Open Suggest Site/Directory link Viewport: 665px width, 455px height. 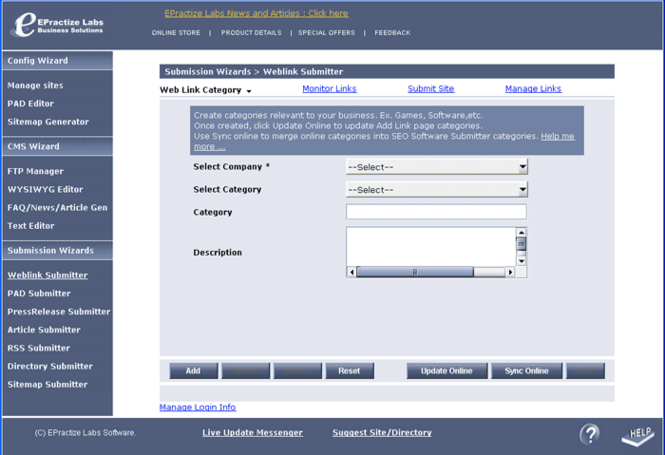pos(382,433)
